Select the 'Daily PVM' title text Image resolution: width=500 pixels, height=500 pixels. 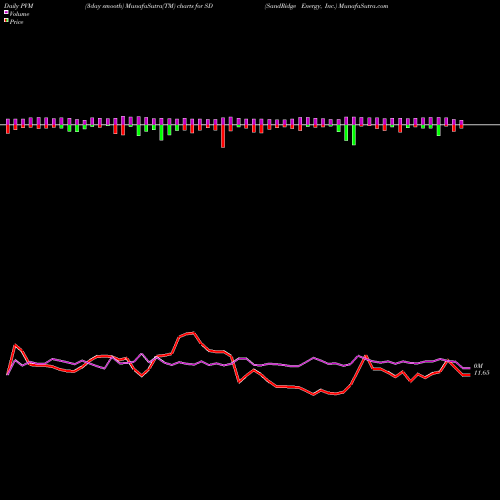pyautogui.click(x=19, y=6)
